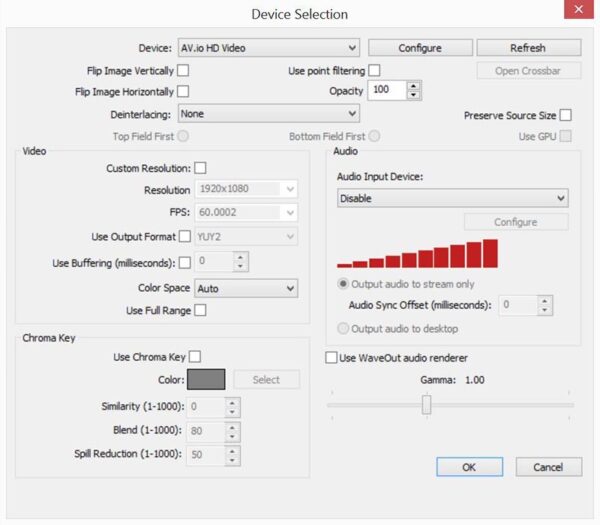Tick the Custom Resolution checkbox
Image resolution: width=600 pixels, height=525 pixels.
(200, 168)
